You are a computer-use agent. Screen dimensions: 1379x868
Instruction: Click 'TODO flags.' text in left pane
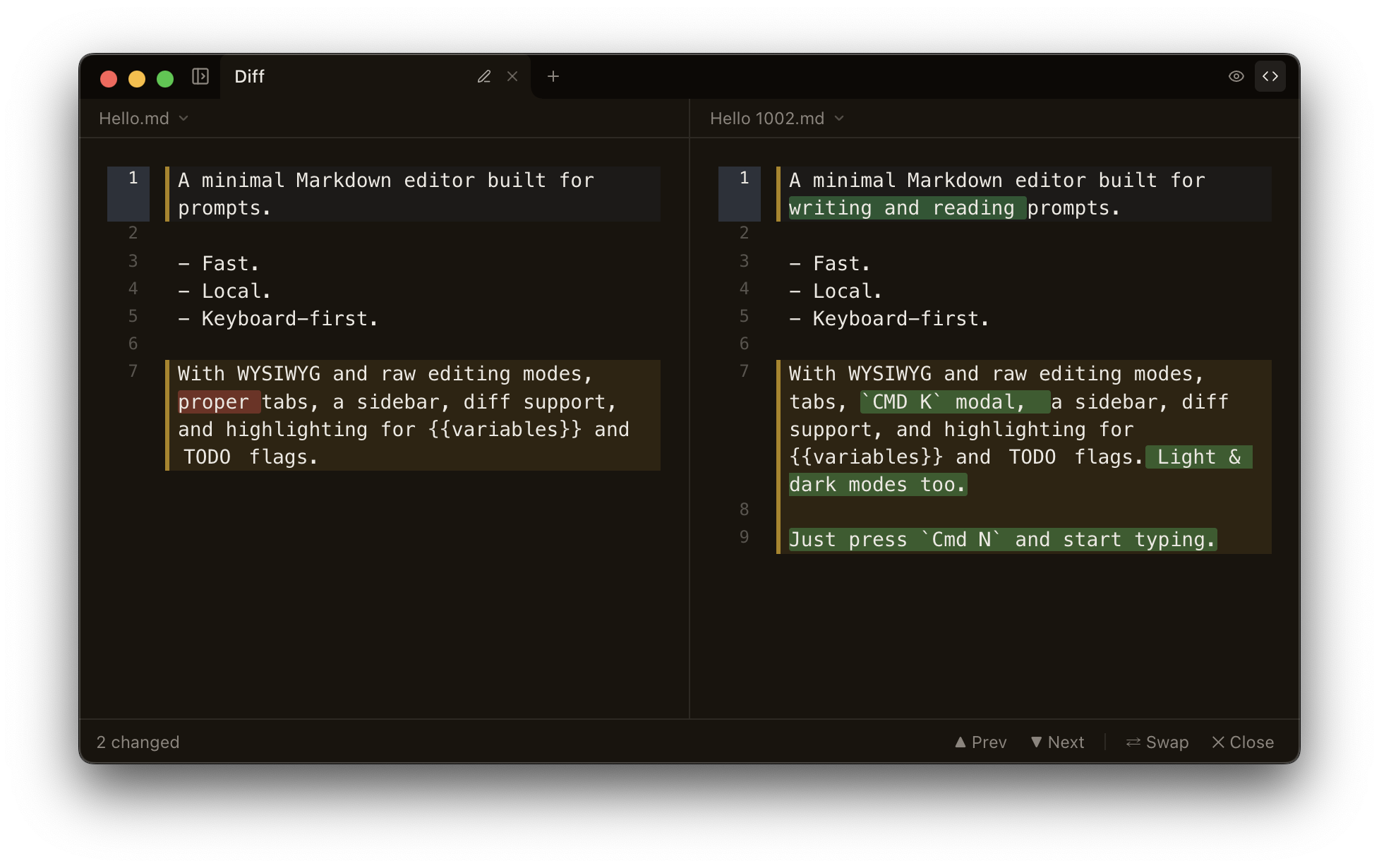click(251, 457)
